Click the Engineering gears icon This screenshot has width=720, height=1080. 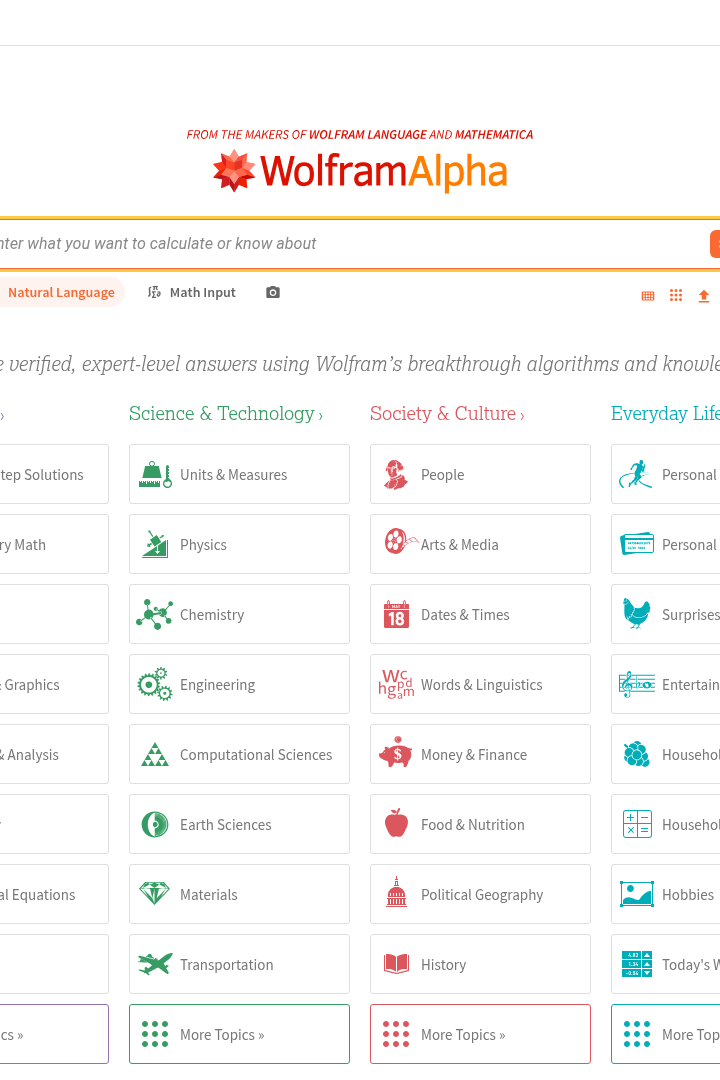[155, 684]
